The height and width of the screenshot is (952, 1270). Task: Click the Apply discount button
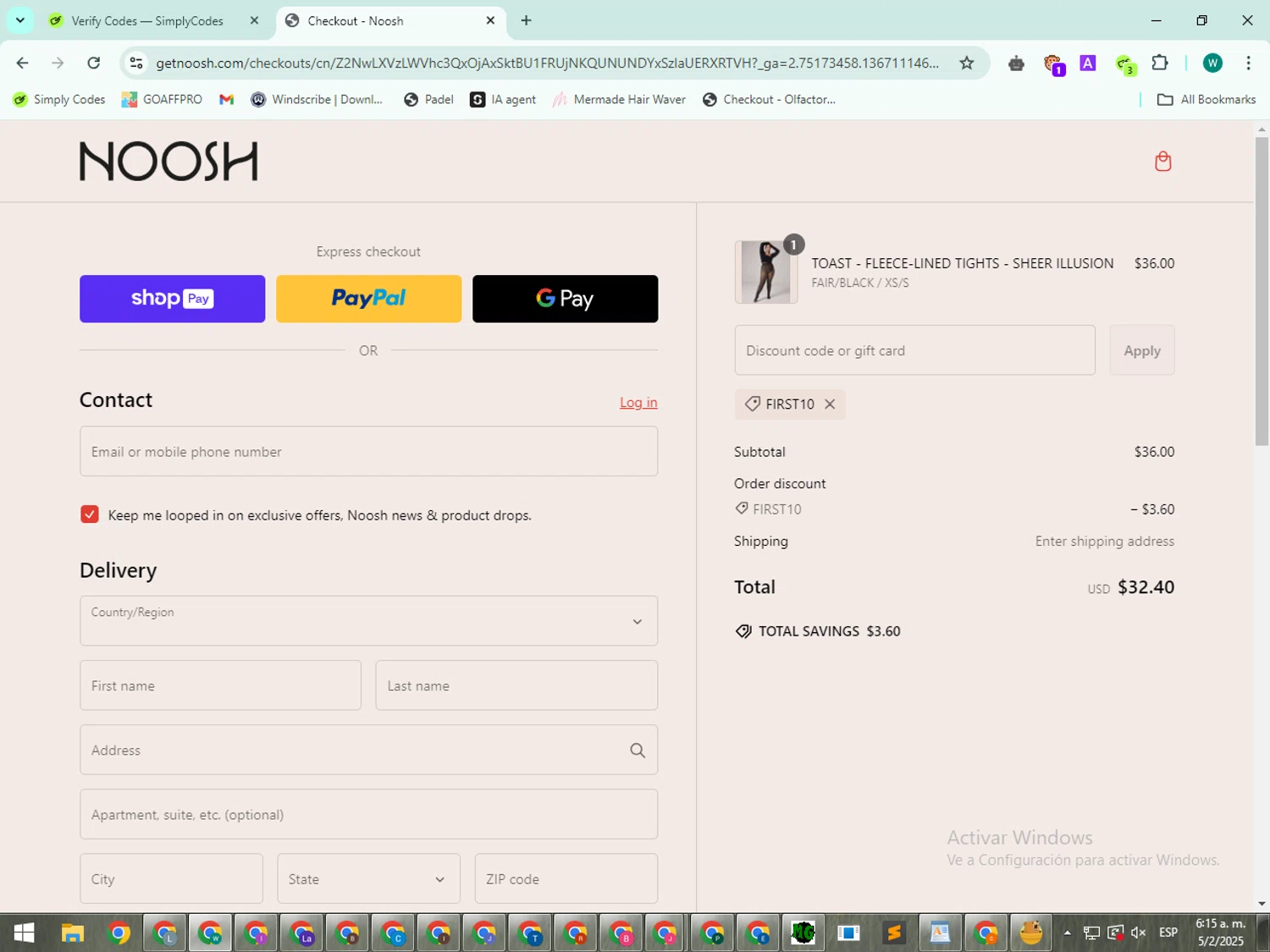[x=1141, y=350]
